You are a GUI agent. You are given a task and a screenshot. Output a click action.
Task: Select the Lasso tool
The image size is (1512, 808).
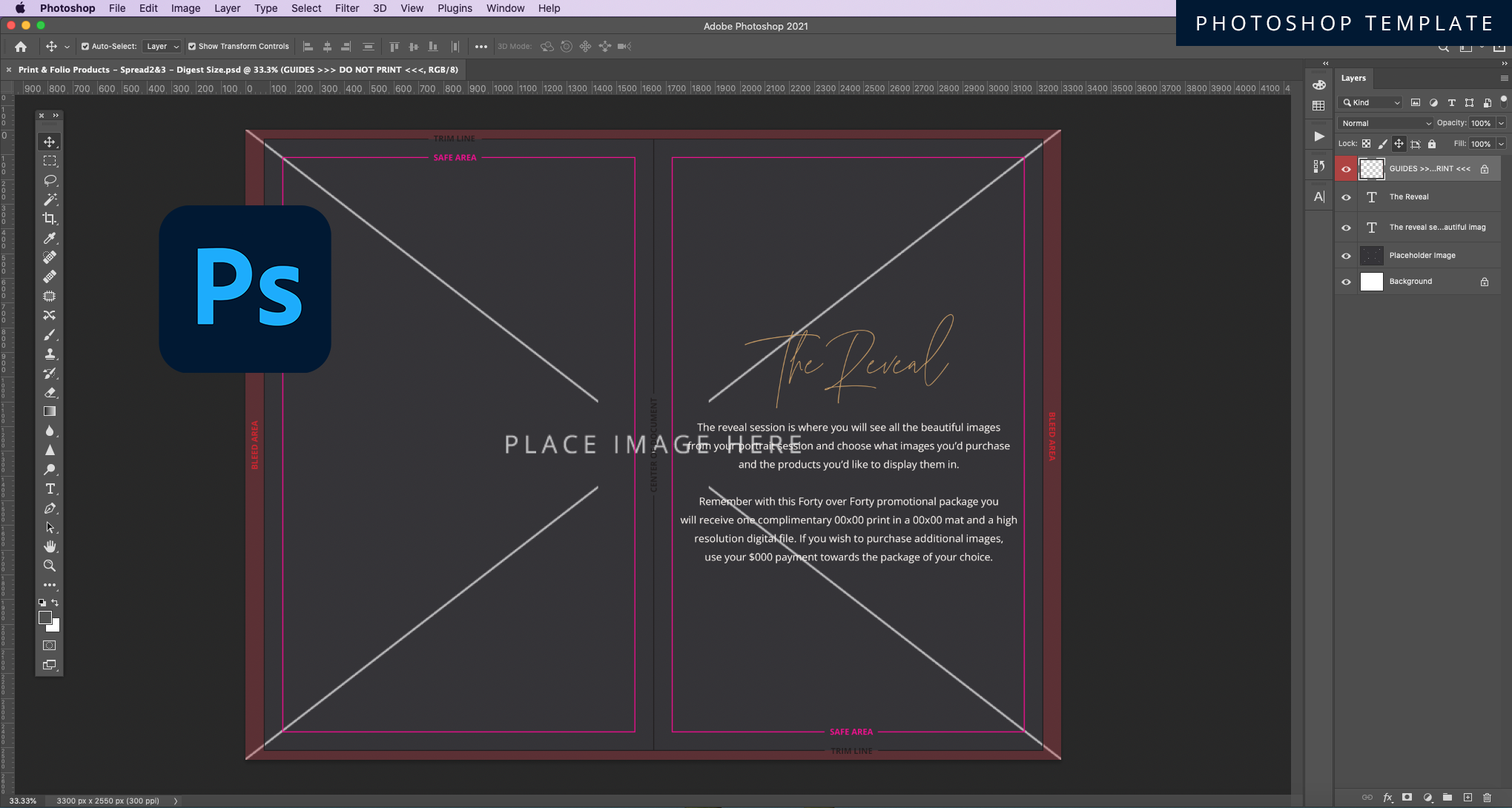click(49, 180)
